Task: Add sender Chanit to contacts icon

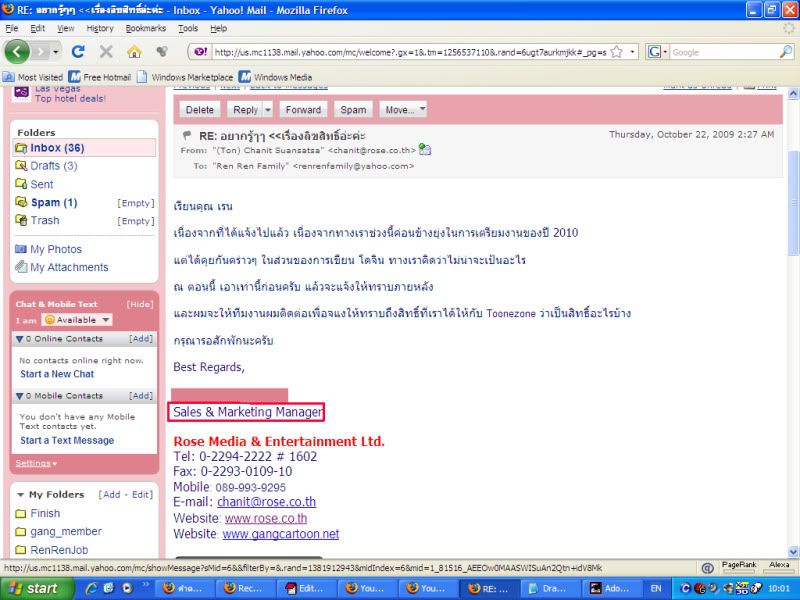Action: tap(424, 149)
